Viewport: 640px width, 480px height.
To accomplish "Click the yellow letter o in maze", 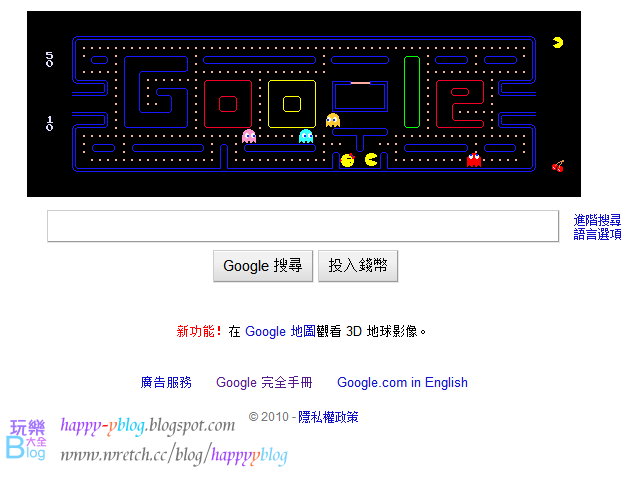I will [x=292, y=104].
